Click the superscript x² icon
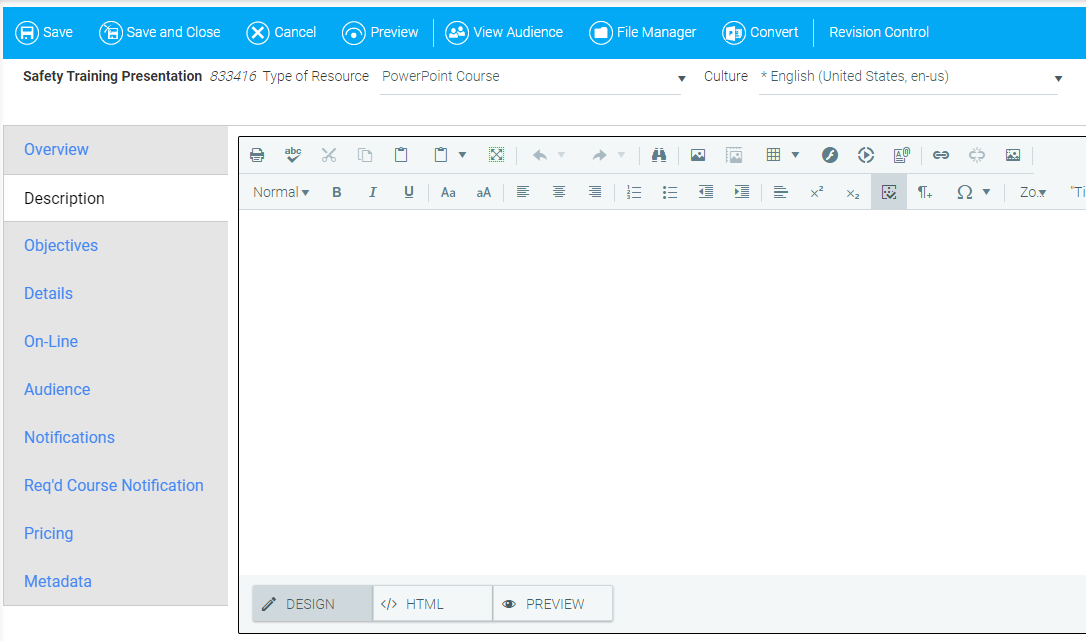 coord(817,192)
